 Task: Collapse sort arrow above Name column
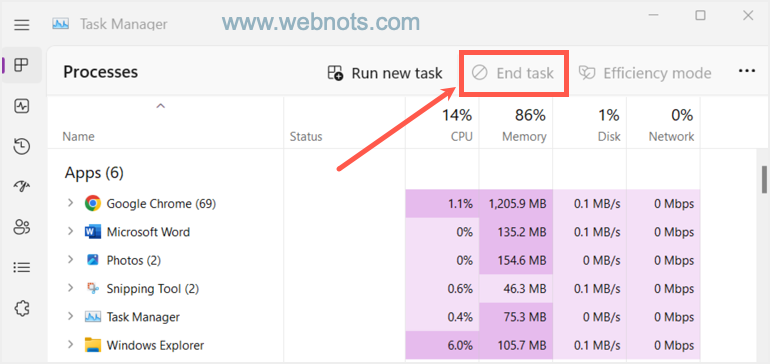point(160,106)
